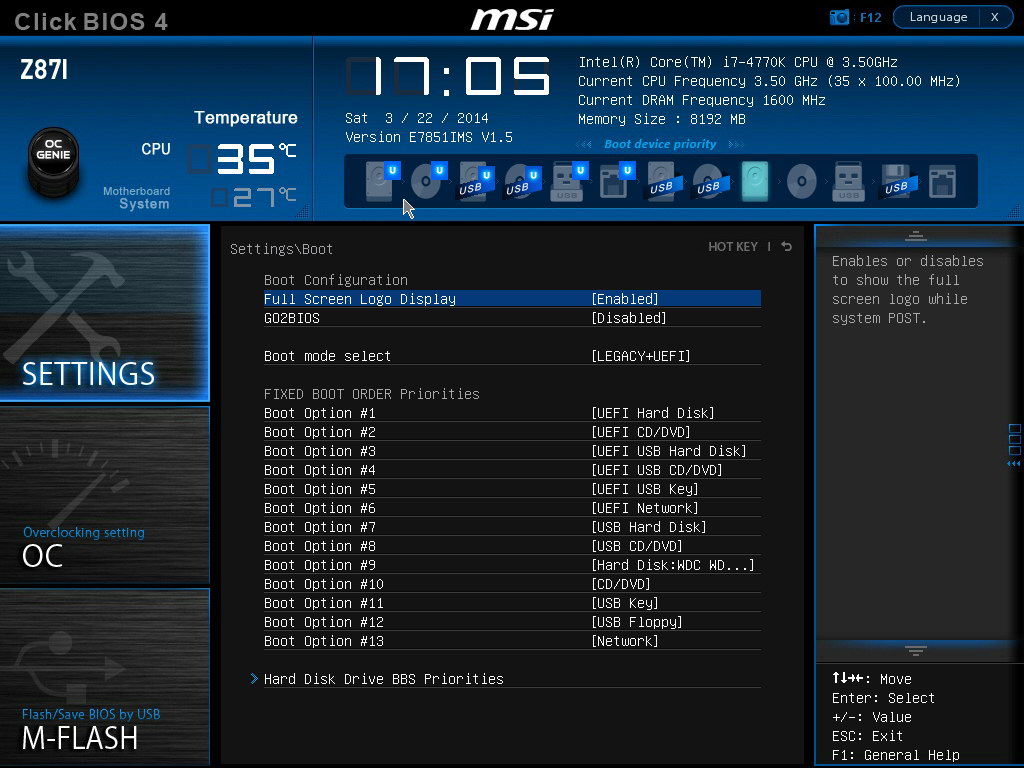The image size is (1024, 768).
Task: Click the [CD/DVD] value for option #10
Action: coord(620,584)
